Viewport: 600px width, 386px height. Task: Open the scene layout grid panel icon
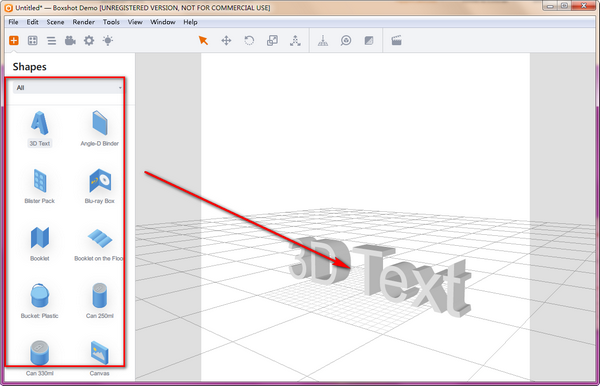pos(33,40)
